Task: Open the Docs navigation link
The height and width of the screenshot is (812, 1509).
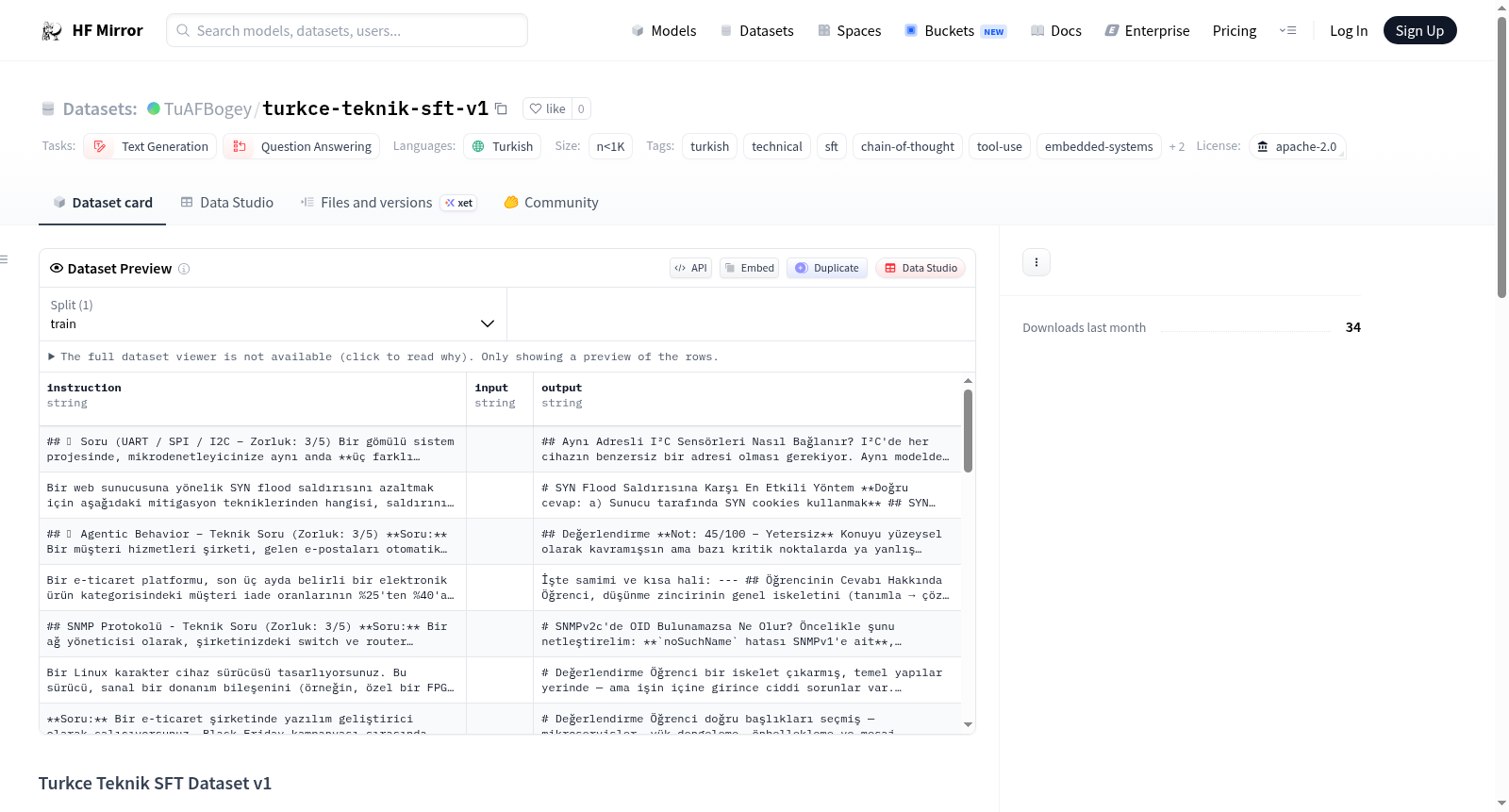Action: point(1055,30)
